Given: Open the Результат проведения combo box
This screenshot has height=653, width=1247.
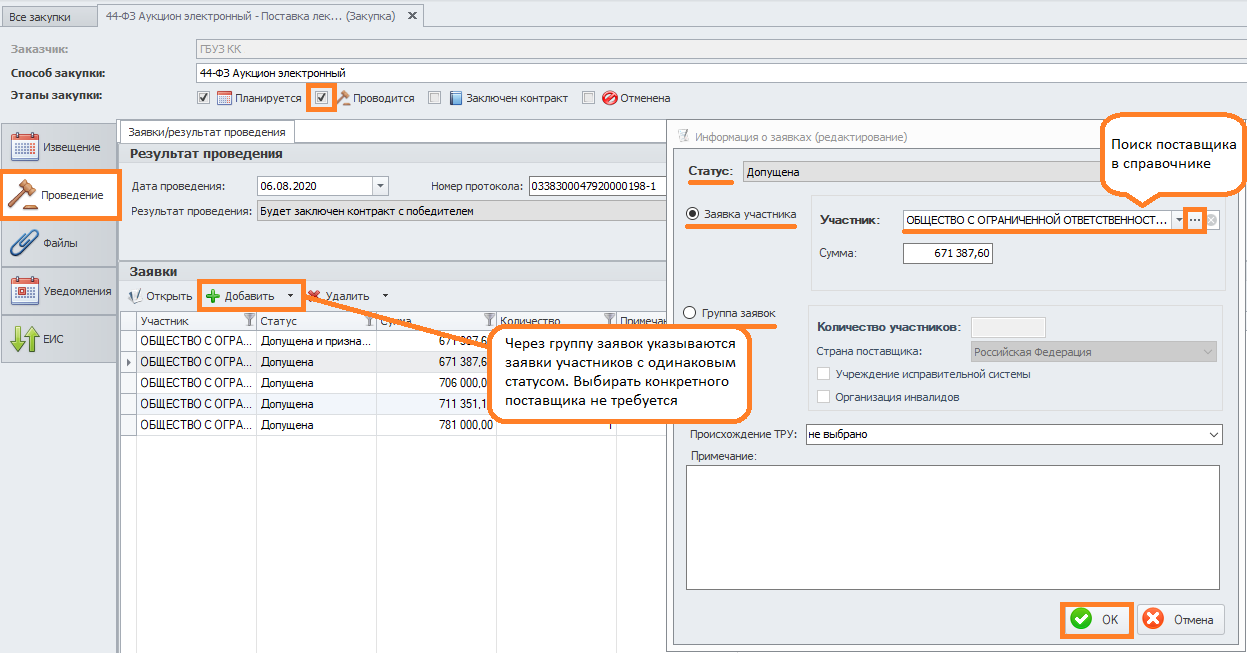Looking at the screenshot, I should (460, 211).
